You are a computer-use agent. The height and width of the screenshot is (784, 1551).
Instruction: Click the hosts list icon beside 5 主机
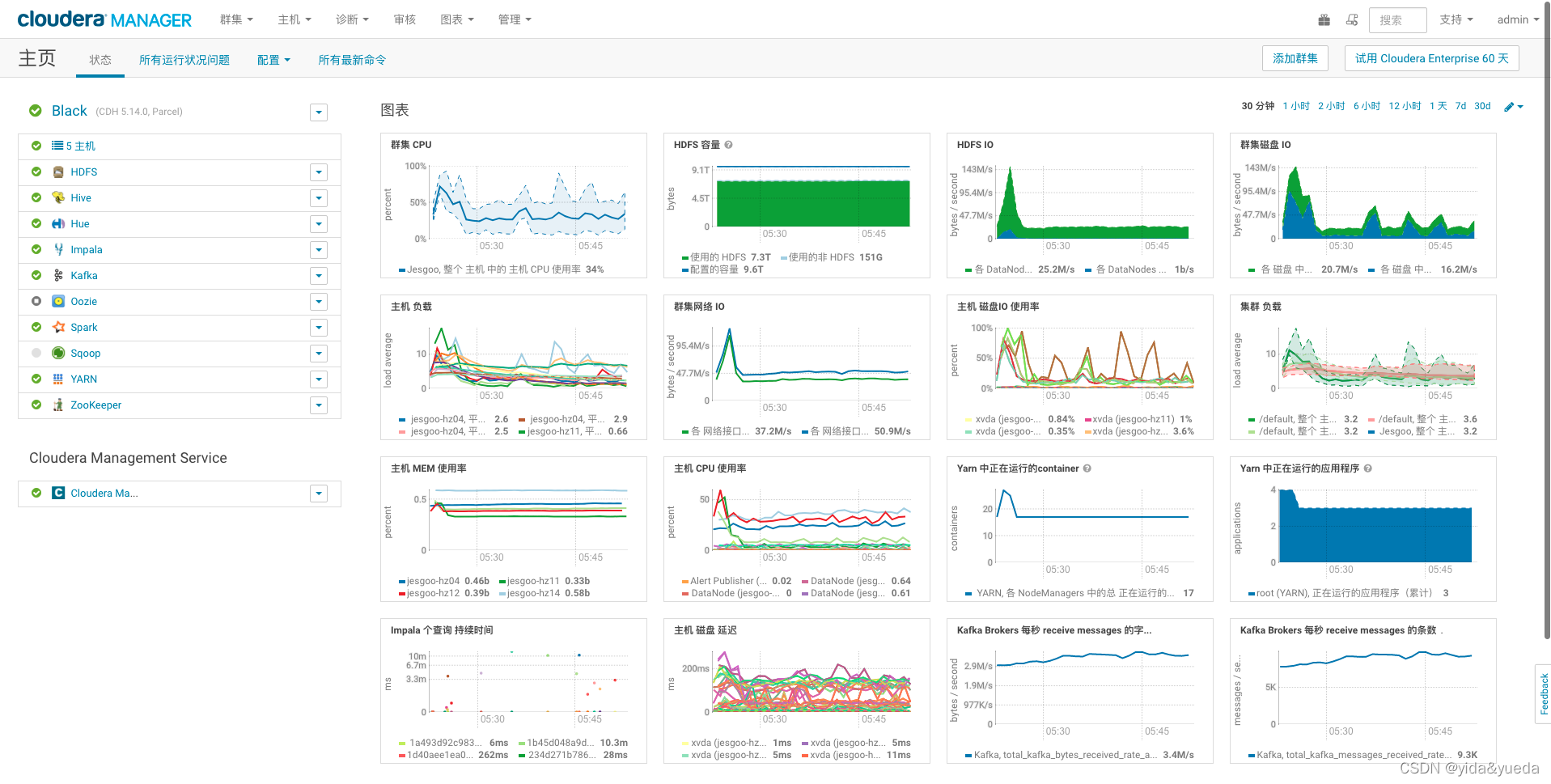(57, 146)
